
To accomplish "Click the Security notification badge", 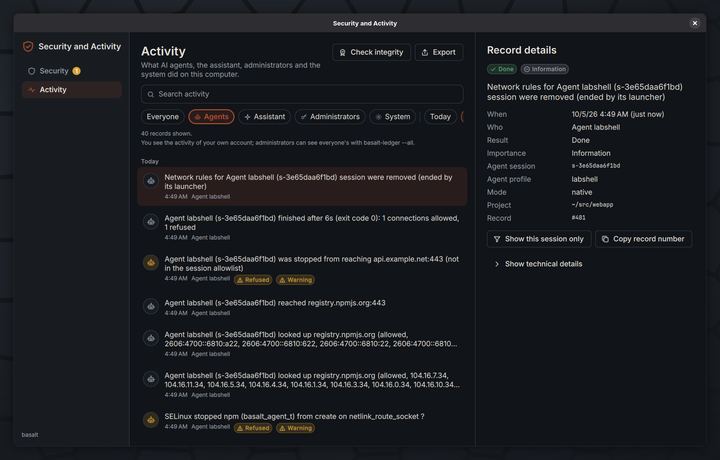I will [x=77, y=71].
